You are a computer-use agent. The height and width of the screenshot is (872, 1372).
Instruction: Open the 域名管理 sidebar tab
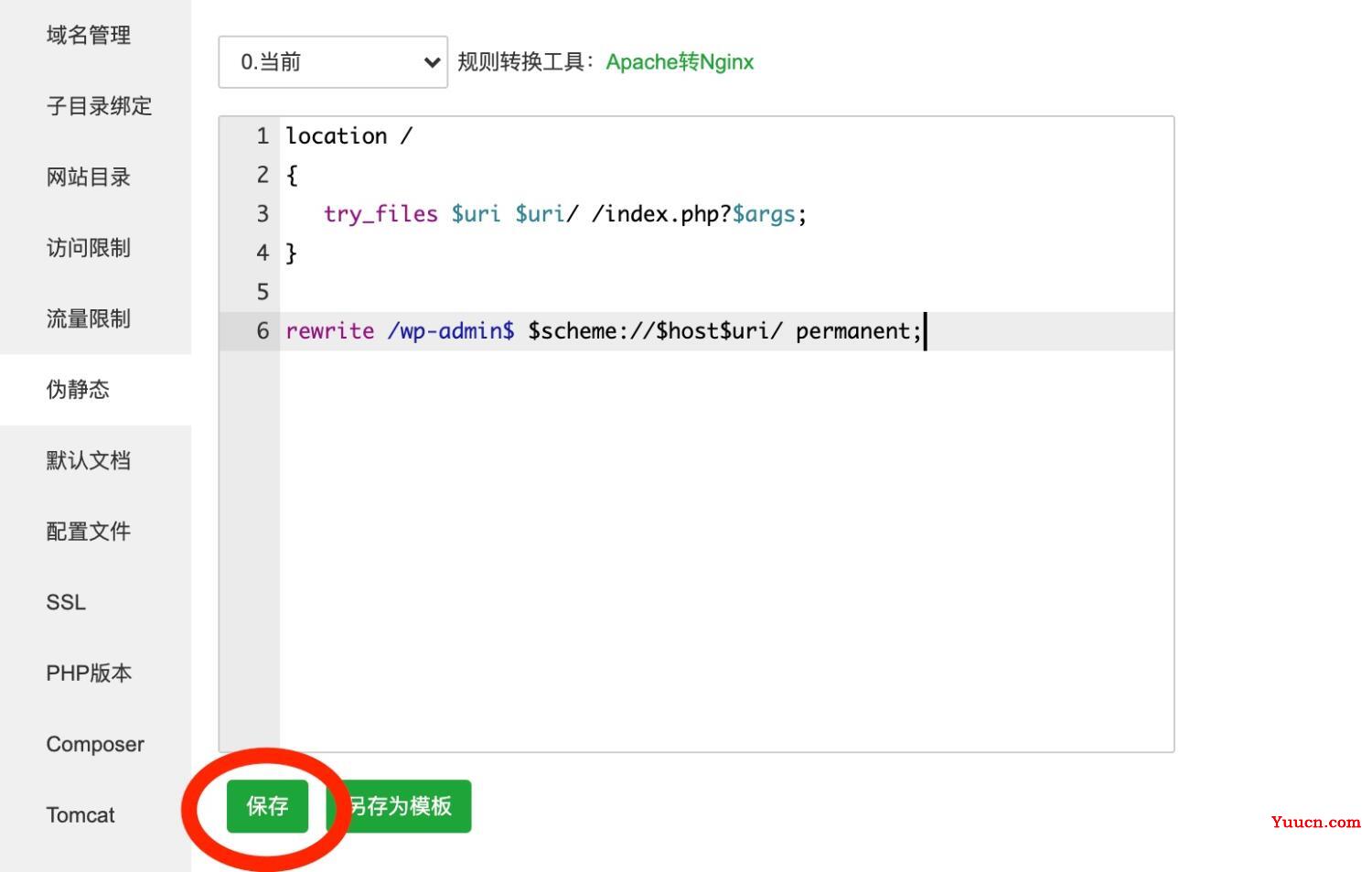[89, 35]
